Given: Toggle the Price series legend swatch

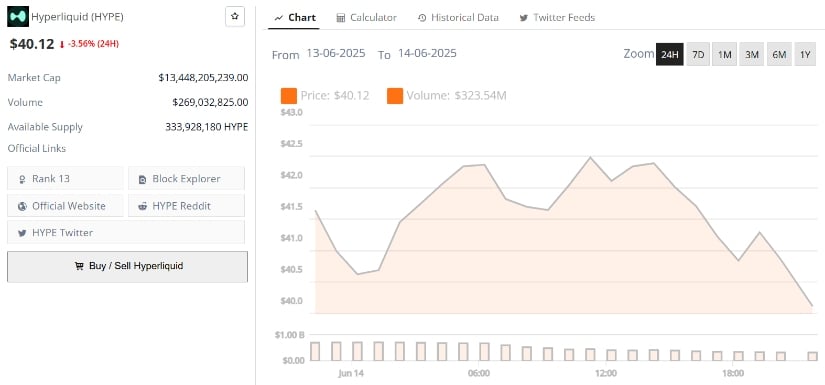Looking at the screenshot, I should tap(289, 96).
